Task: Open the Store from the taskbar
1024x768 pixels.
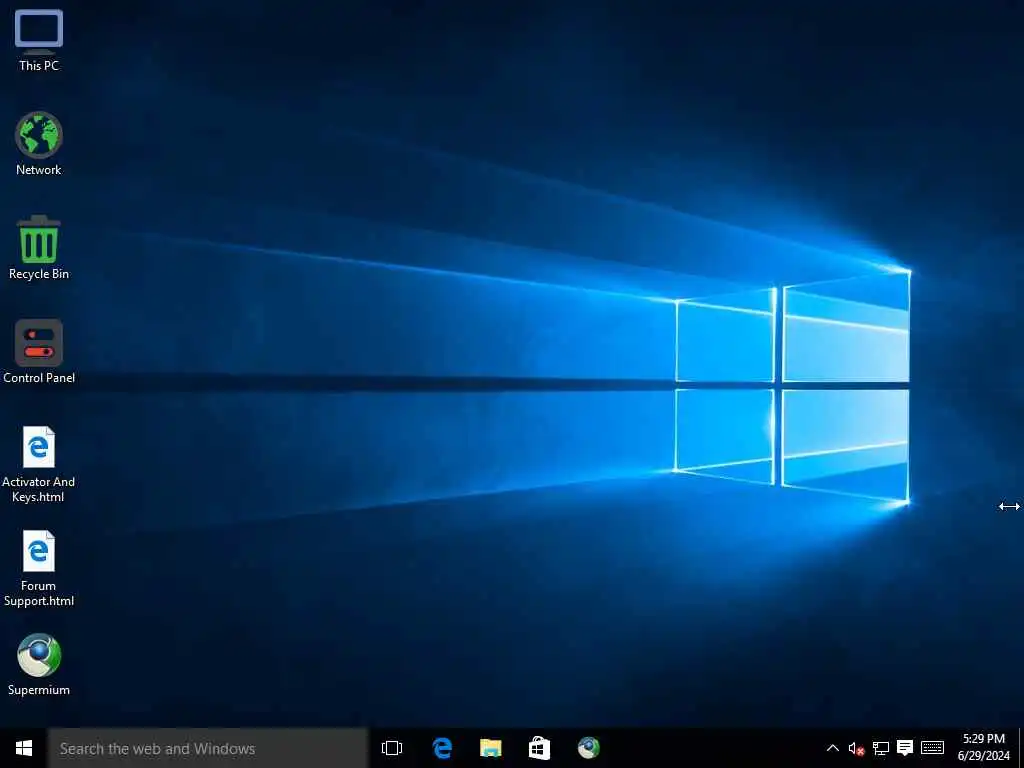Action: (x=539, y=748)
